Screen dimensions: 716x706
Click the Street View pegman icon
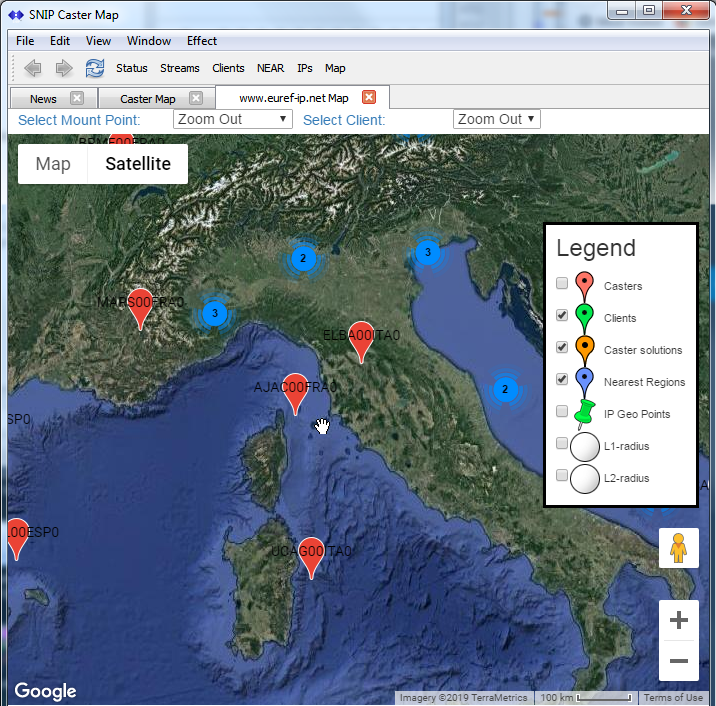coord(679,548)
